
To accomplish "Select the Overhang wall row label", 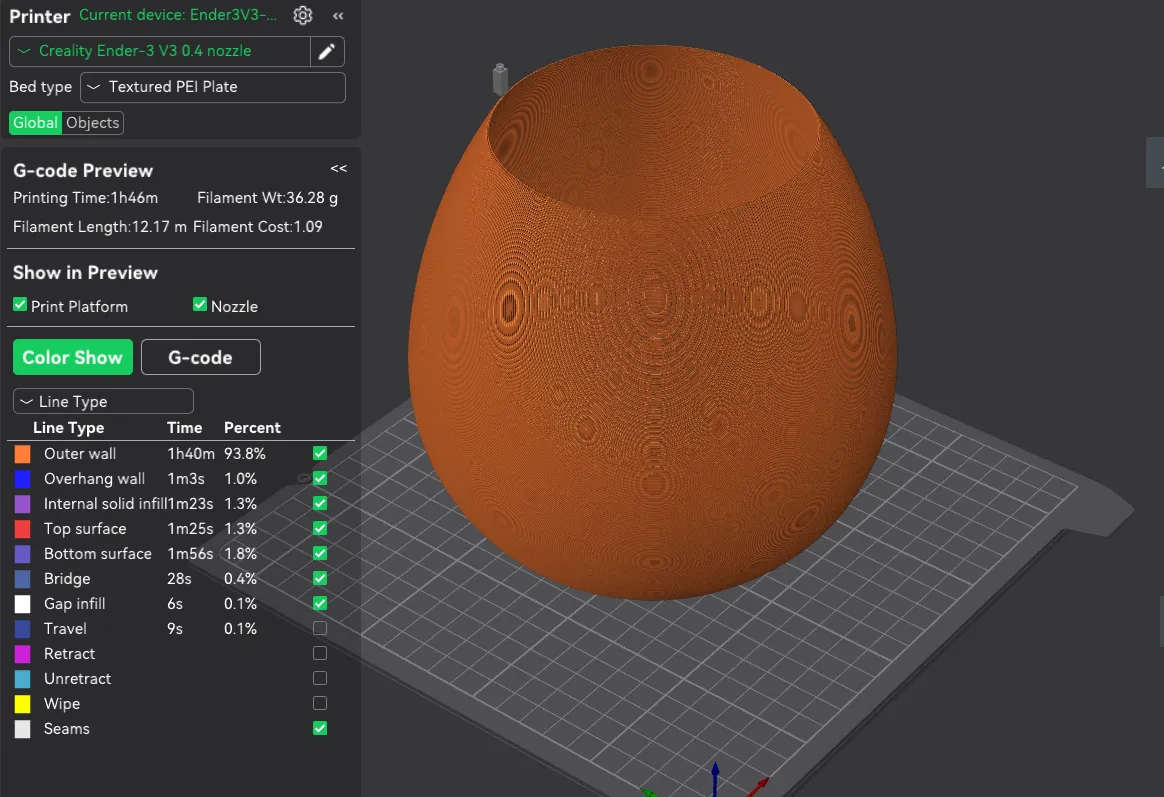I will point(94,479).
